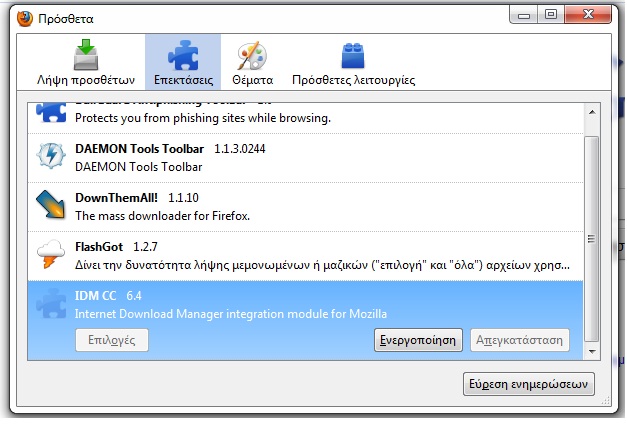The width and height of the screenshot is (627, 425).
Task: Click the Επιλογές button for IDM CC
Action: (112, 340)
